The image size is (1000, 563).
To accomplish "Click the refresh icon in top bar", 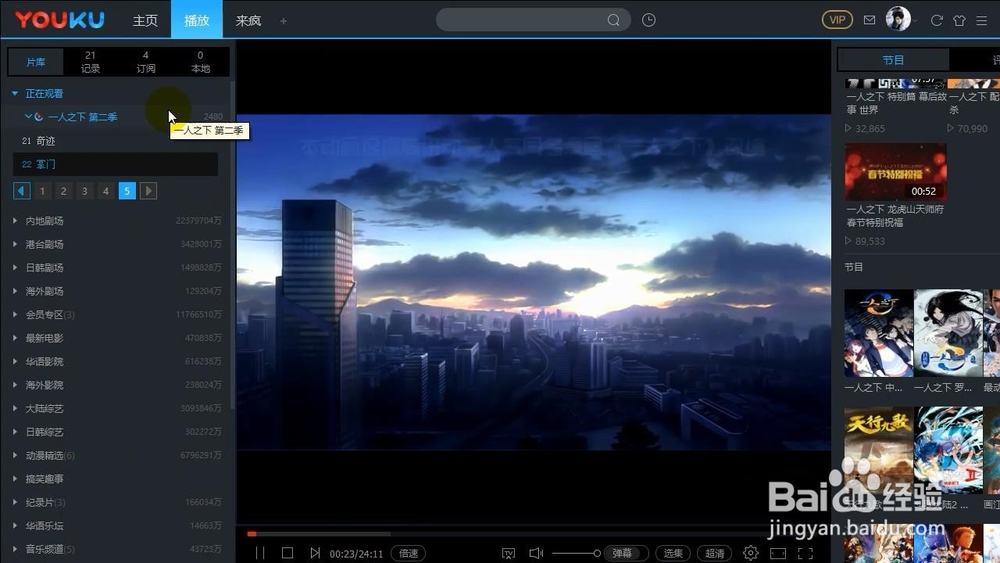I will click(x=936, y=20).
